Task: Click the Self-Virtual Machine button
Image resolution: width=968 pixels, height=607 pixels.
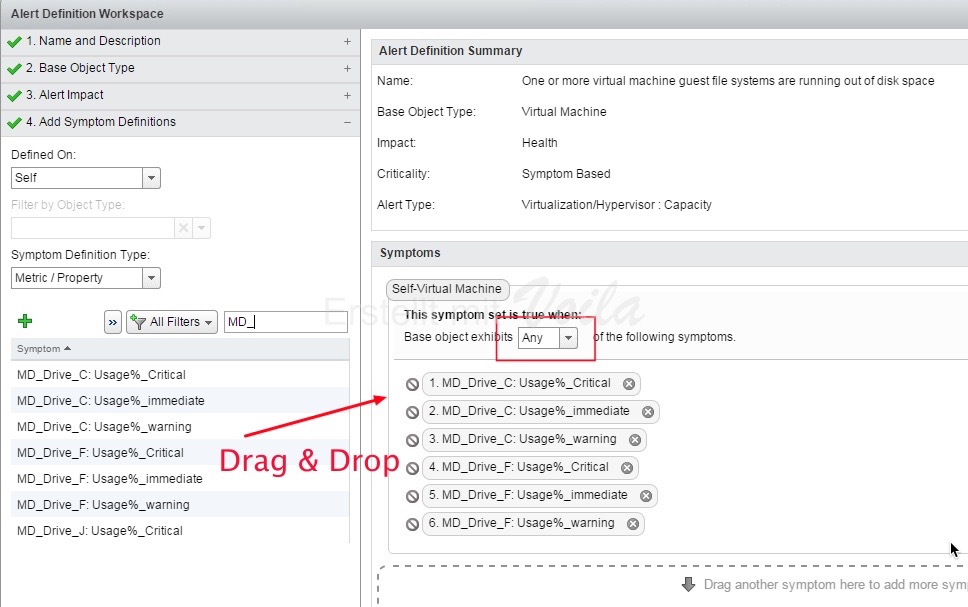Action: coord(447,289)
